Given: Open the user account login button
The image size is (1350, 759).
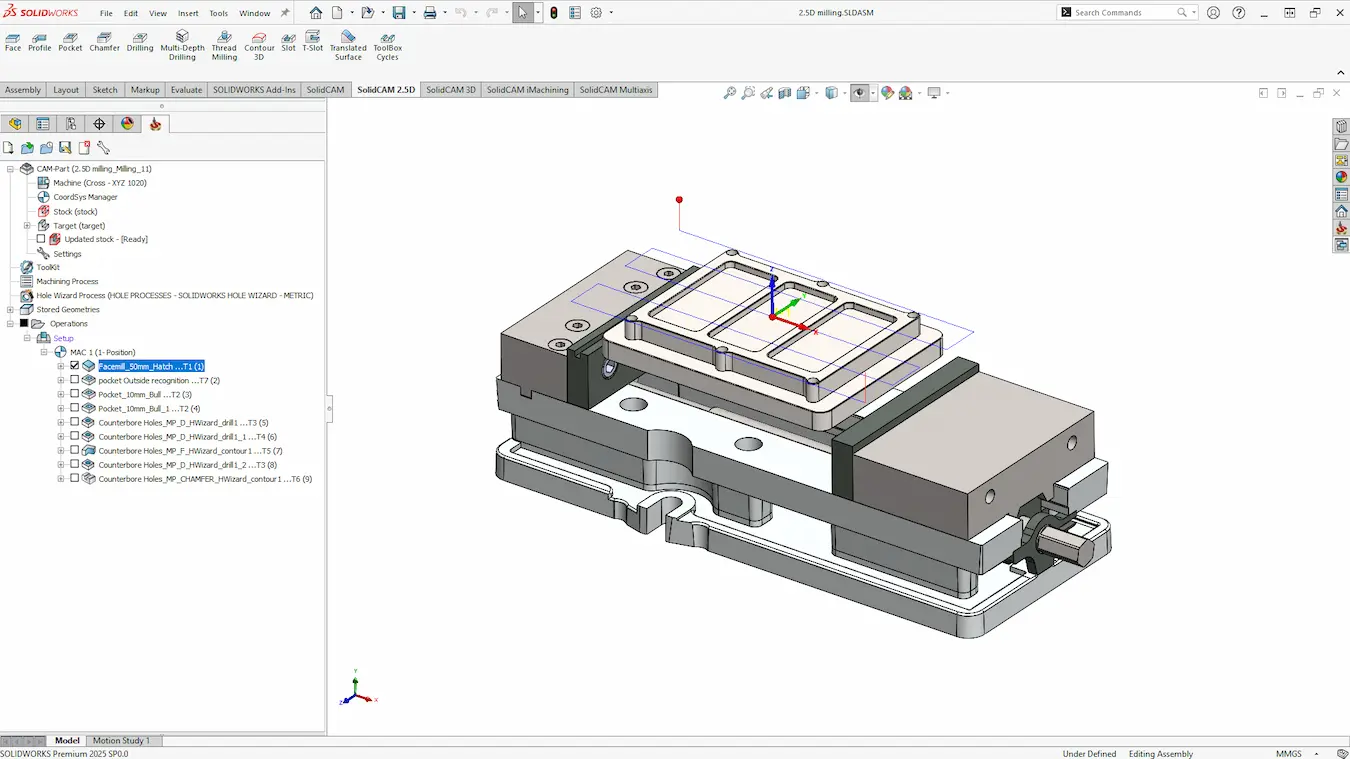Looking at the screenshot, I should tap(1213, 13).
